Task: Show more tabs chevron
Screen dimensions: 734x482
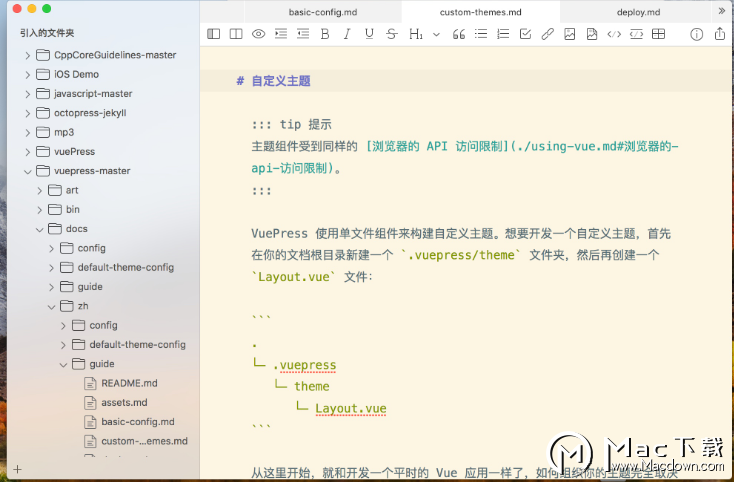Action: click(721, 11)
